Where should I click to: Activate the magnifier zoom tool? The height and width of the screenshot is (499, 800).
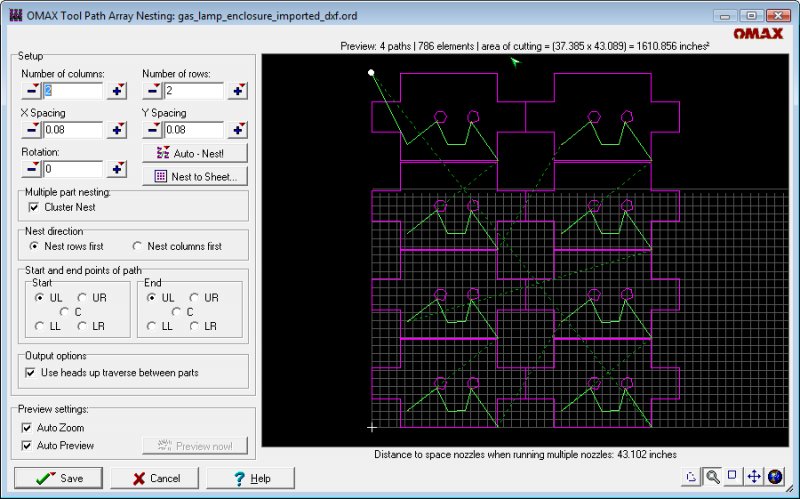712,477
